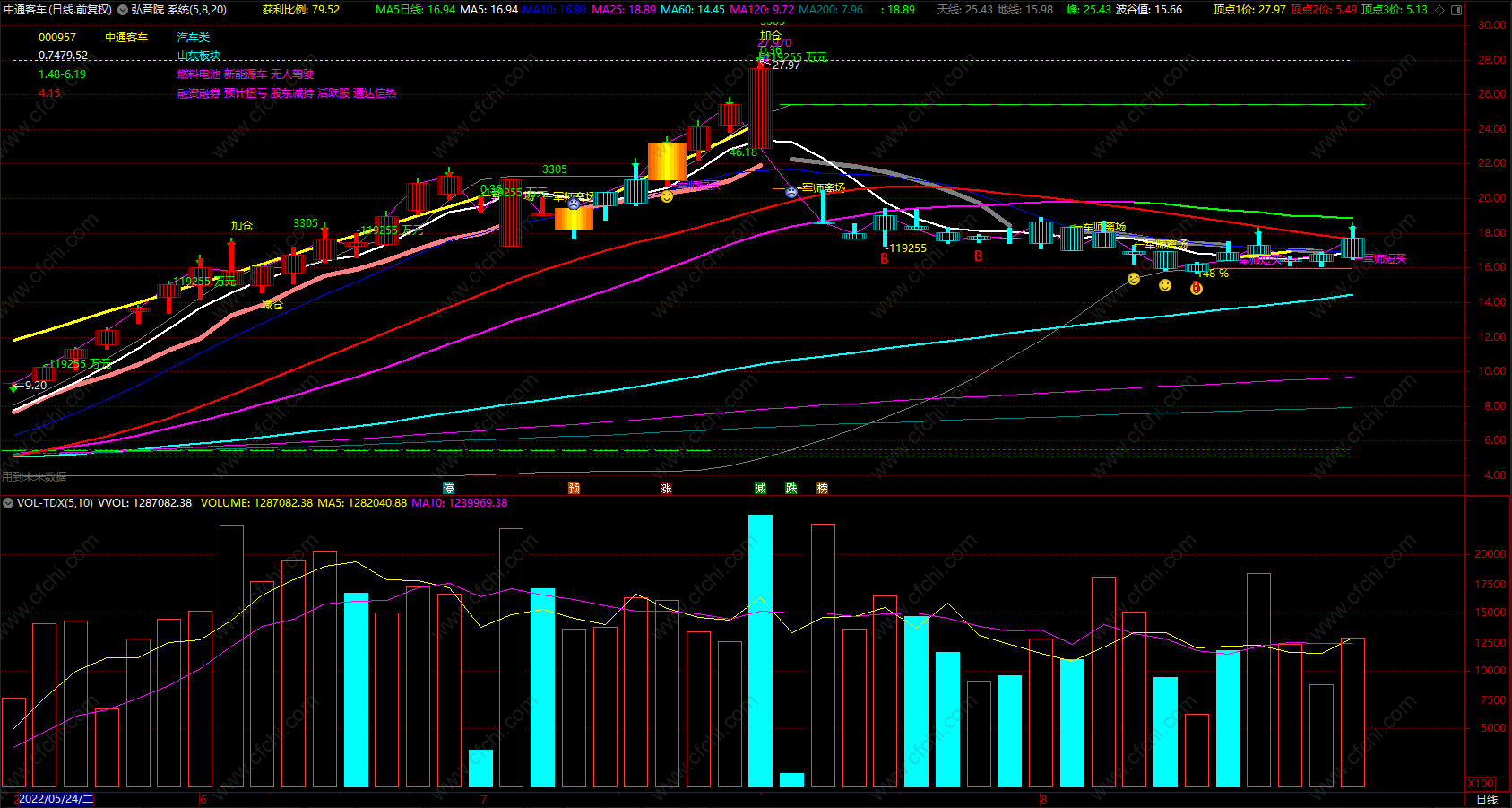
Task: Click the 天线: 25.43 readout
Action: 964,10
